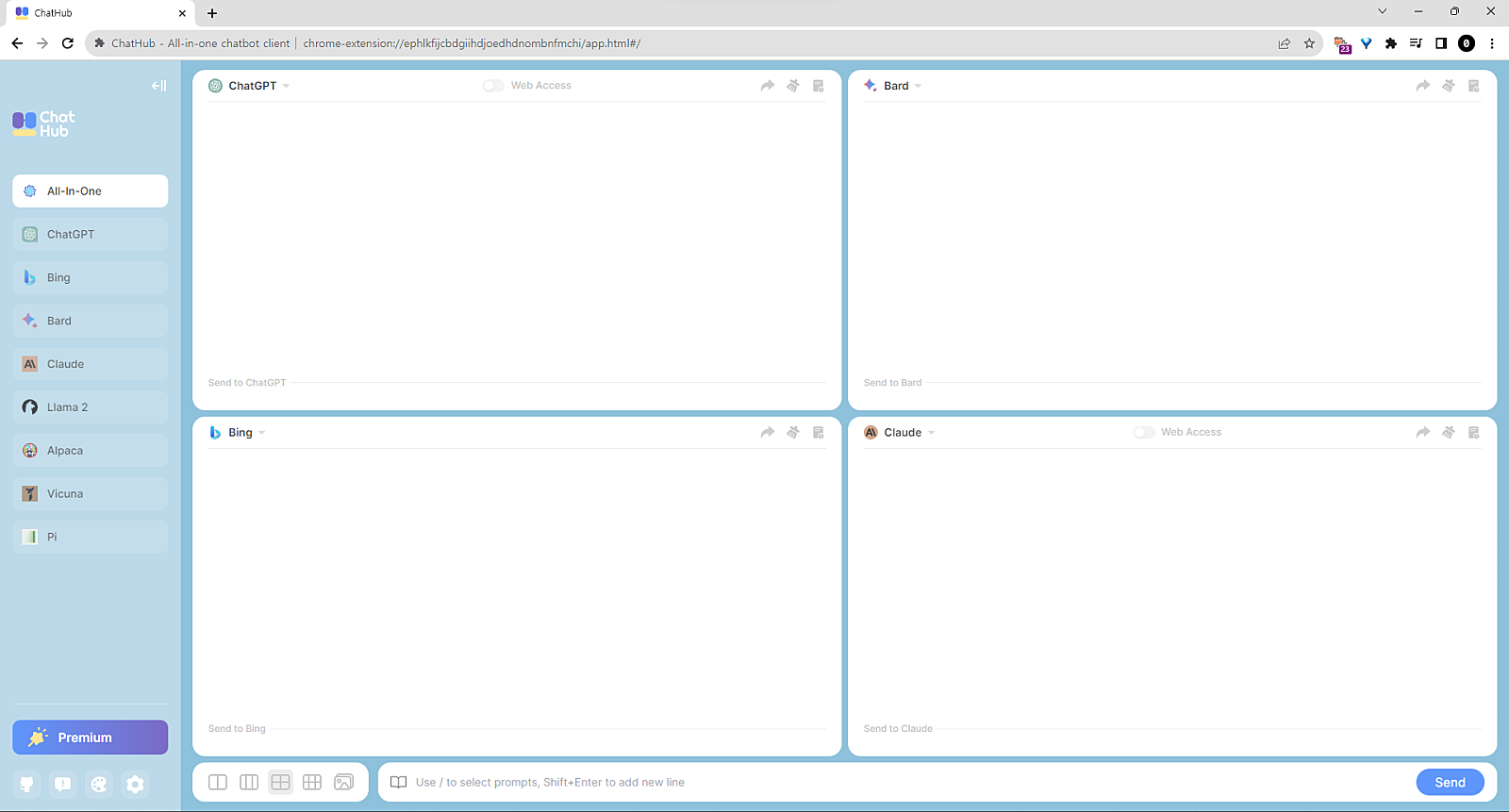Switch to two-panel layout
Viewport: 1509px width, 812px height.
tap(218, 782)
